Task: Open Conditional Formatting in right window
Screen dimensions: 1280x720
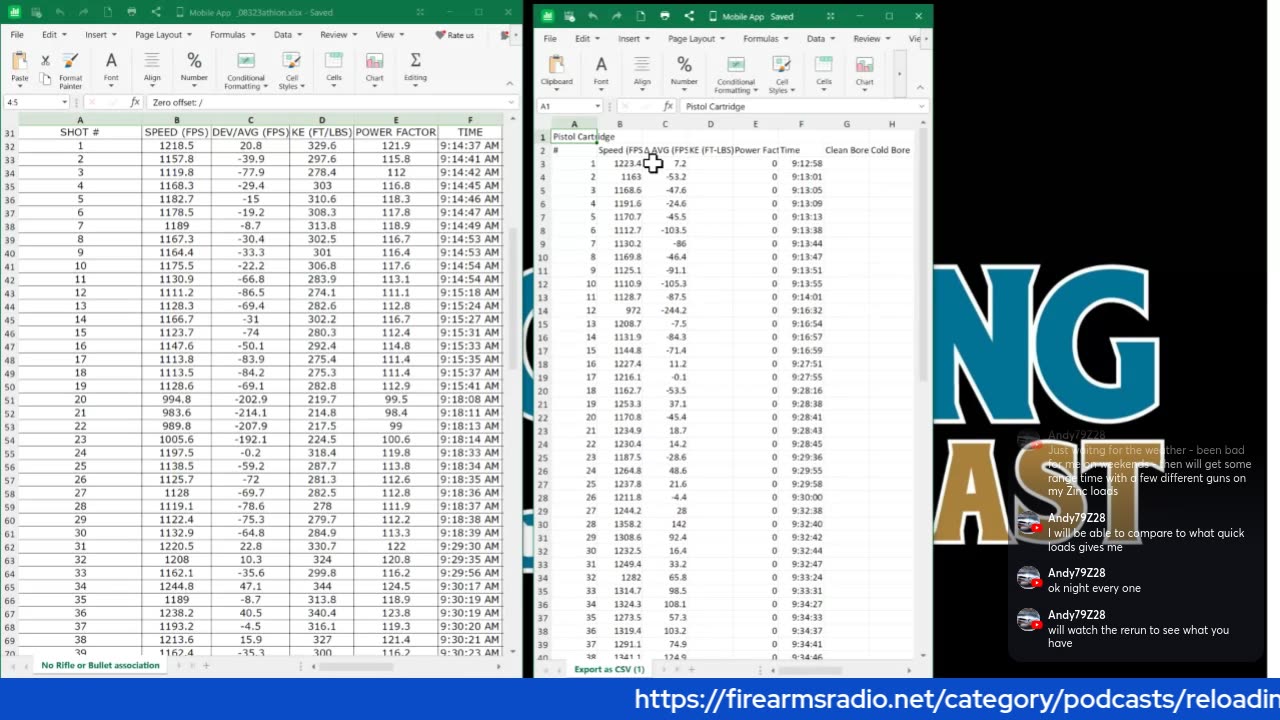Action: [735, 74]
